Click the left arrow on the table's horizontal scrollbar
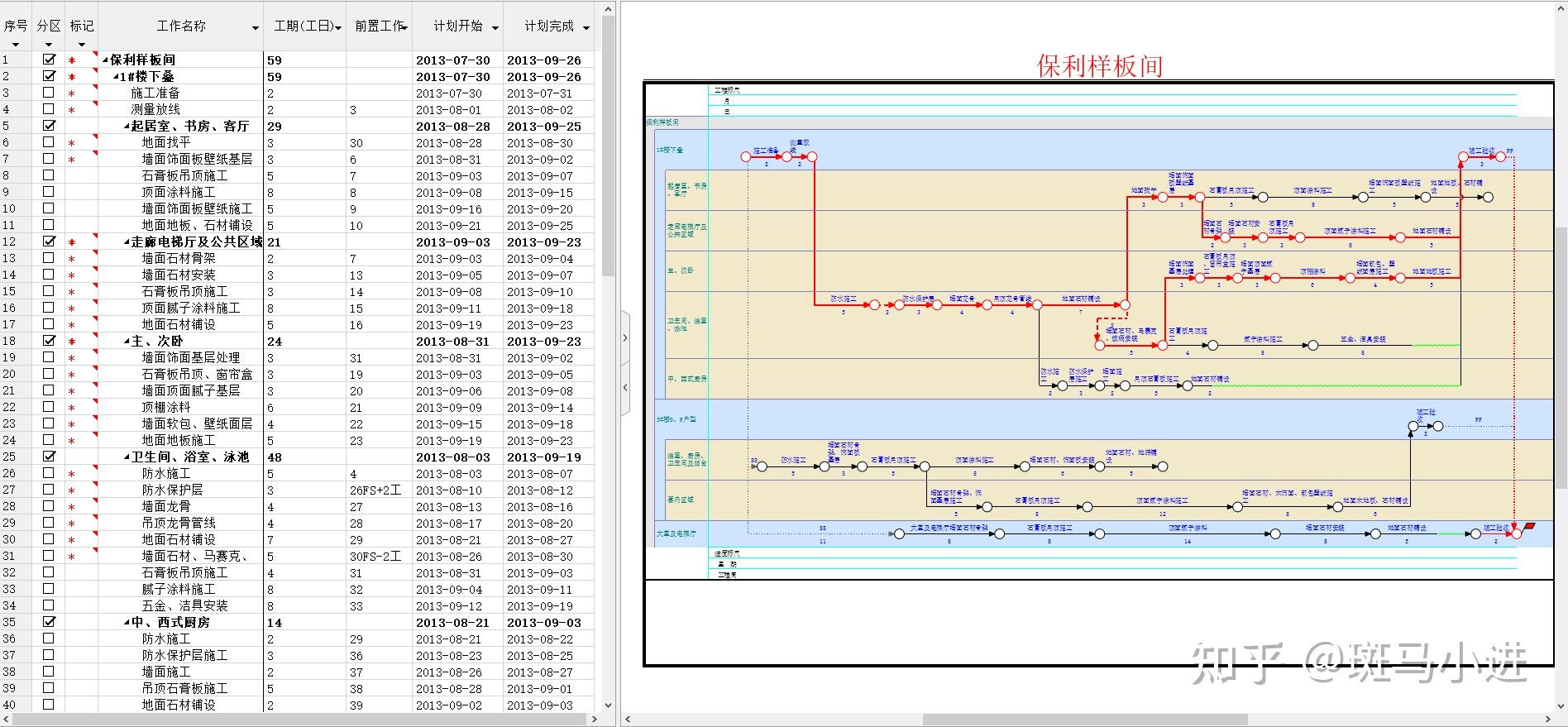Image resolution: width=1568 pixels, height=727 pixels. [7, 720]
